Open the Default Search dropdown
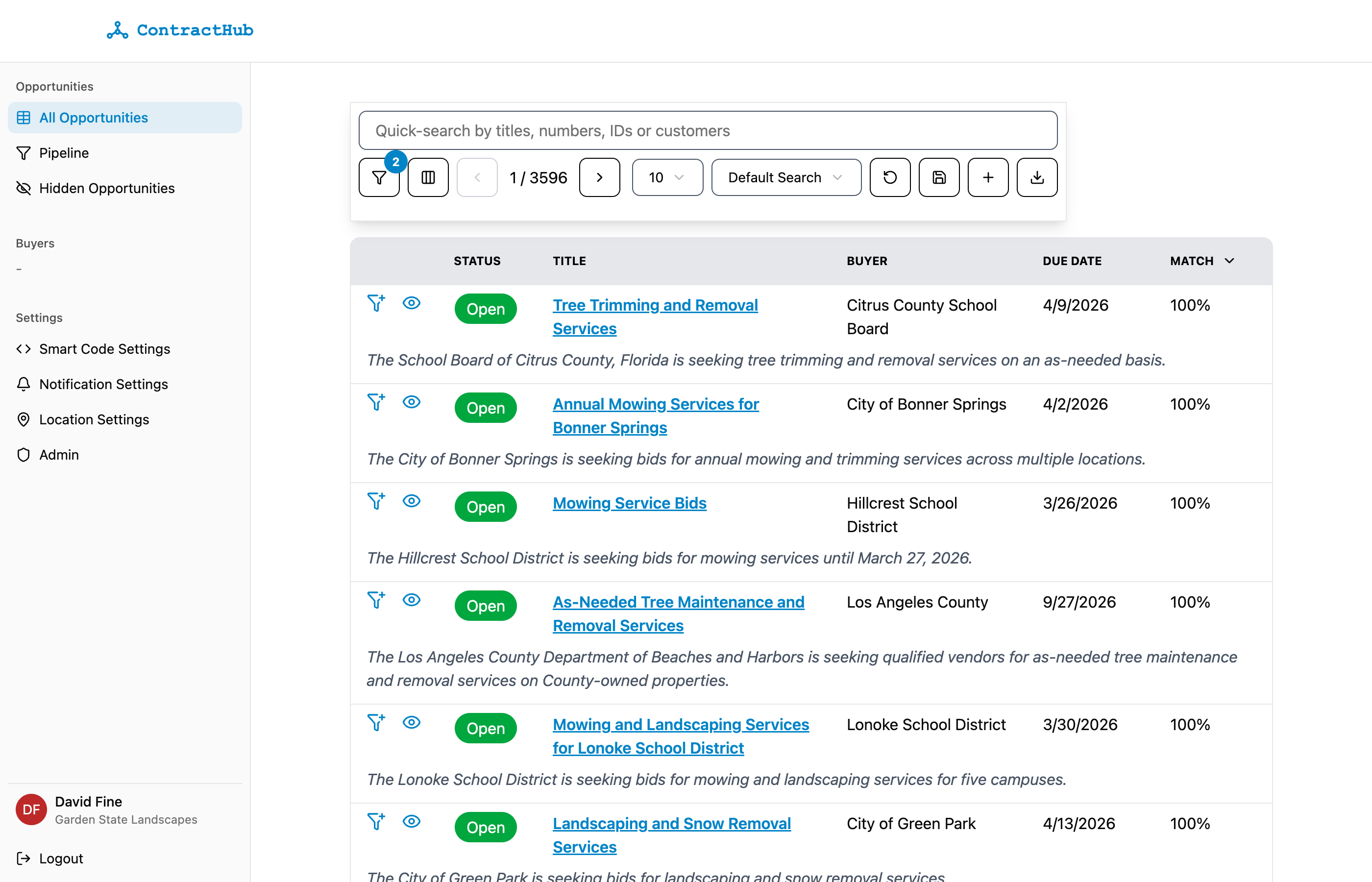The width and height of the screenshot is (1372, 882). pos(785,177)
